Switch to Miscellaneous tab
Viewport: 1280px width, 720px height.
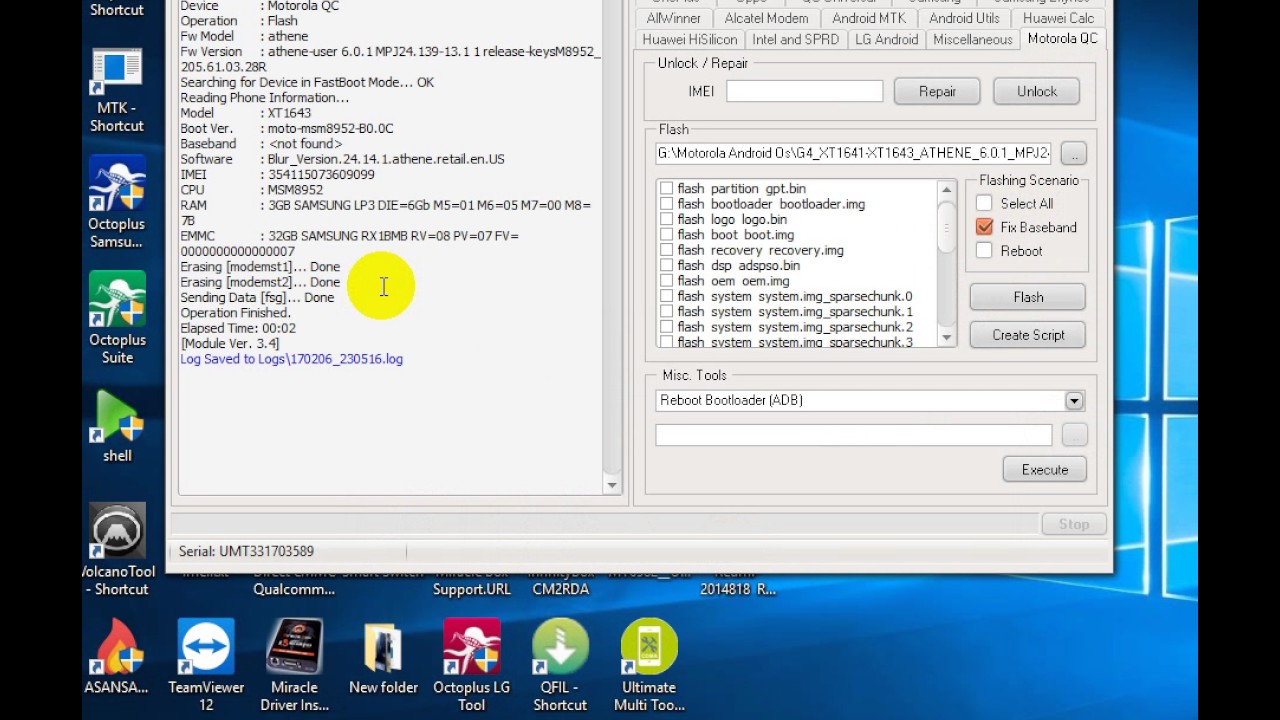point(973,40)
